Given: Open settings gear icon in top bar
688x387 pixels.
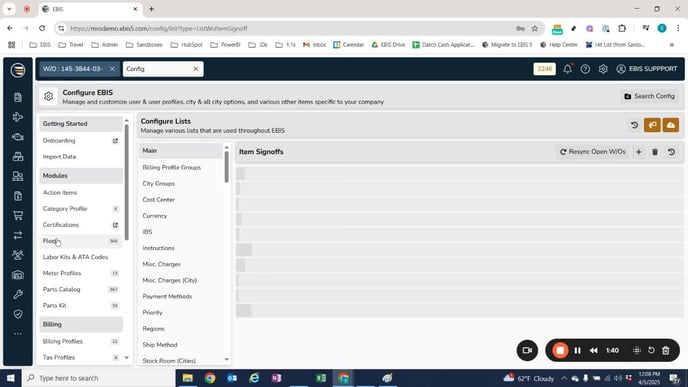Looking at the screenshot, I should 603,69.
